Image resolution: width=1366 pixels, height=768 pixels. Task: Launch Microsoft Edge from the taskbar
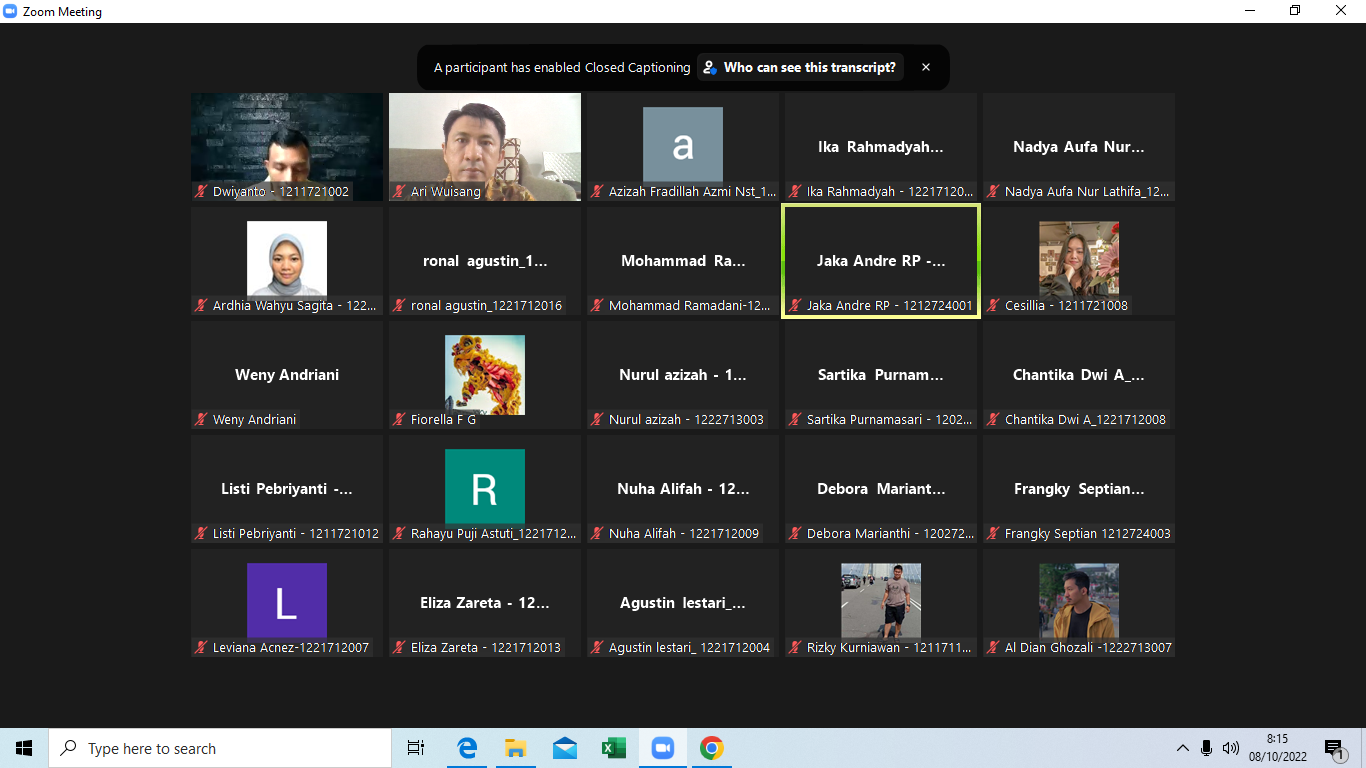pyautogui.click(x=466, y=748)
